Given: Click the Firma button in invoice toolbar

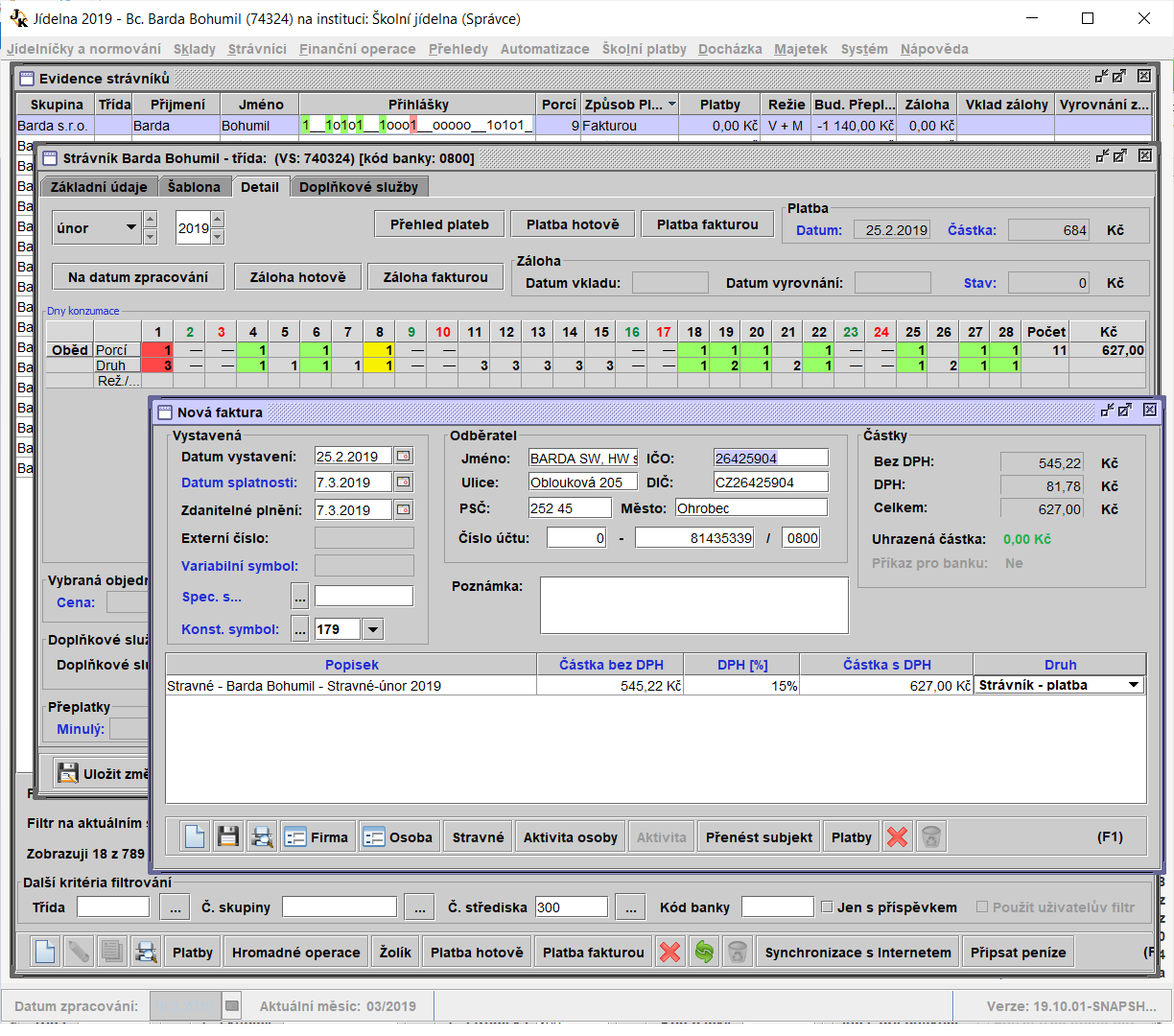Looking at the screenshot, I should tap(317, 836).
